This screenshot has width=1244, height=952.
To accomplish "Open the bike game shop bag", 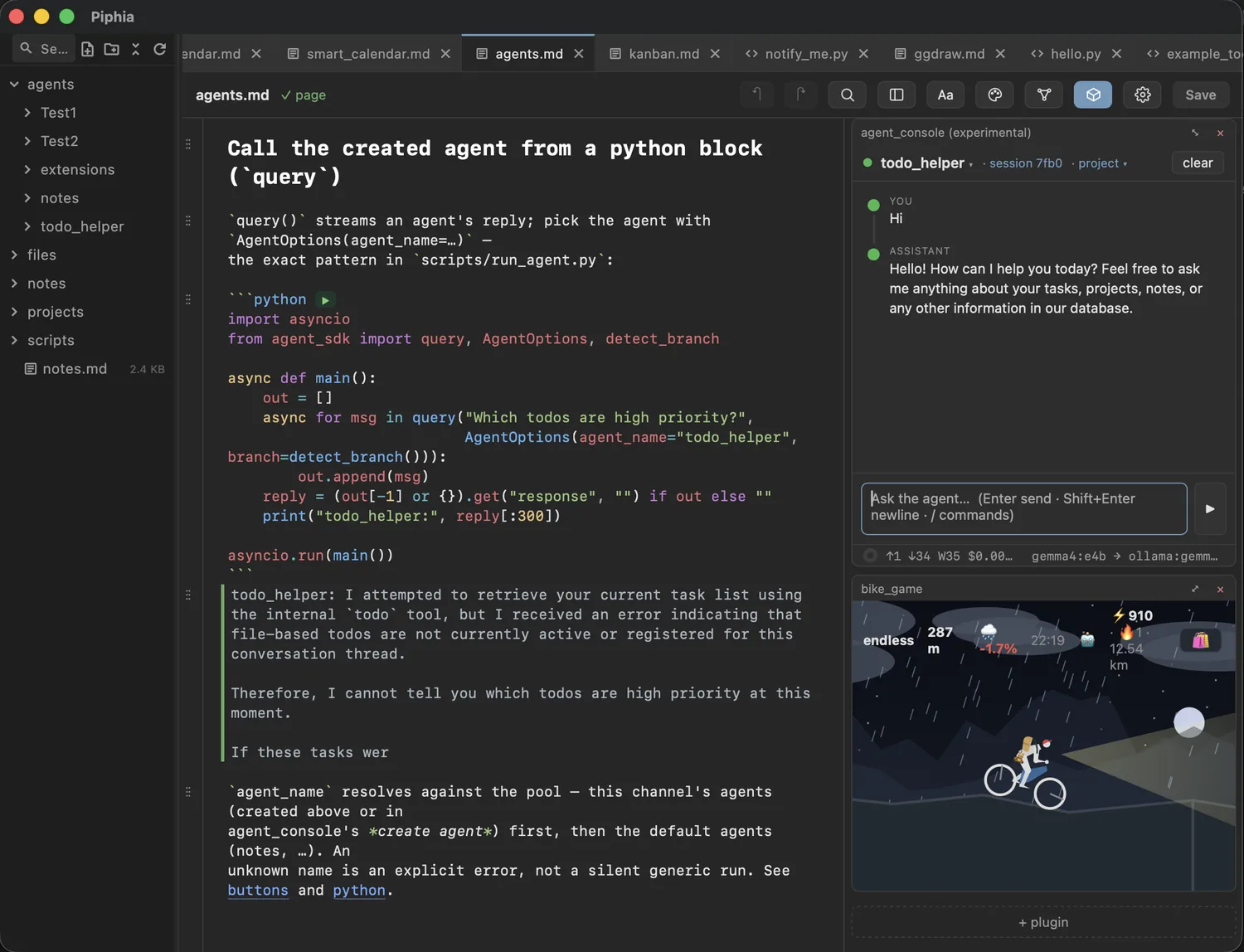I will [1200, 640].
